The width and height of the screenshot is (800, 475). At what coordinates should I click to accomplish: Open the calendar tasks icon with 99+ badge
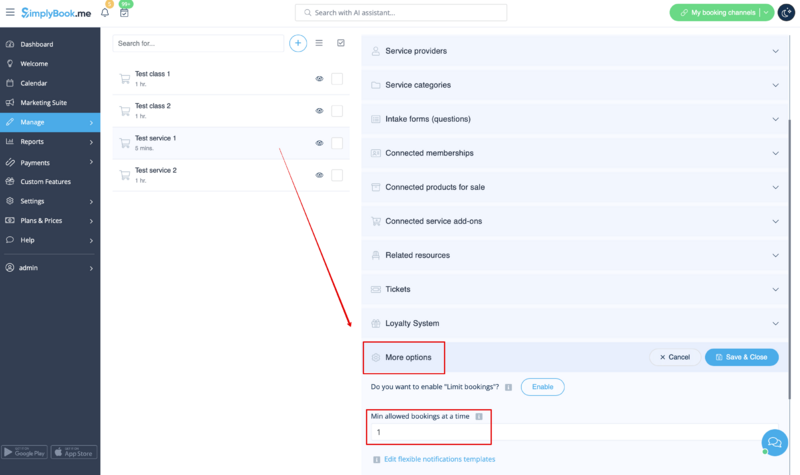point(124,13)
